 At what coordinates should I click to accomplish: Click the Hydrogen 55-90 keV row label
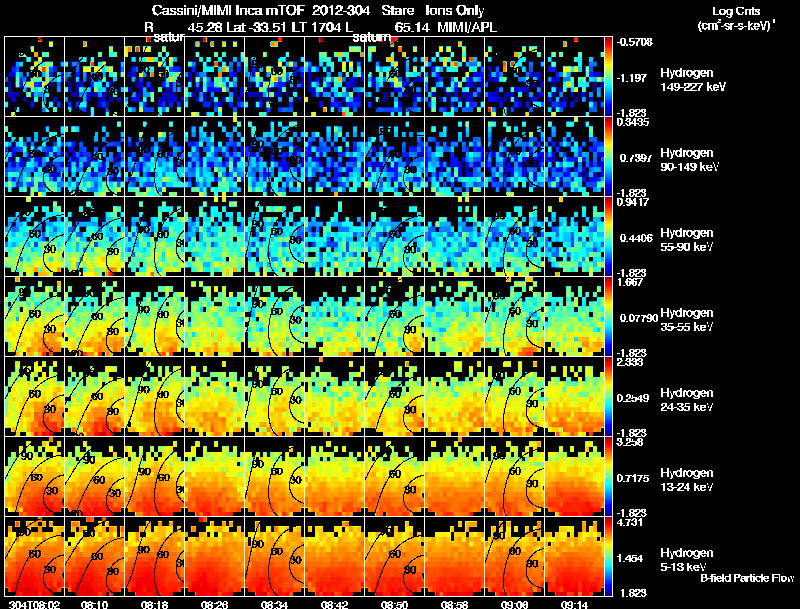[687, 240]
